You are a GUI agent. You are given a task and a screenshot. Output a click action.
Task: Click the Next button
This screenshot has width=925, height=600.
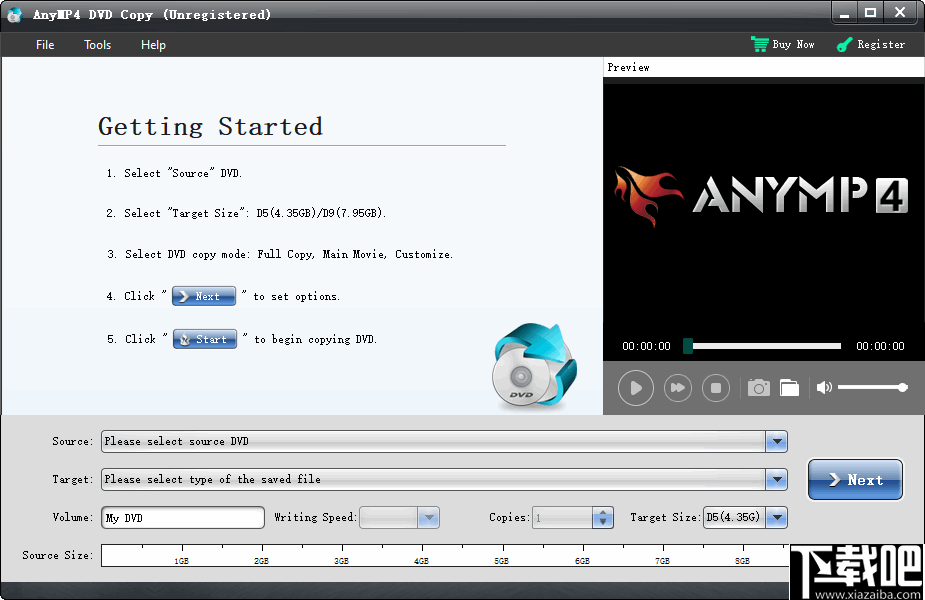855,479
